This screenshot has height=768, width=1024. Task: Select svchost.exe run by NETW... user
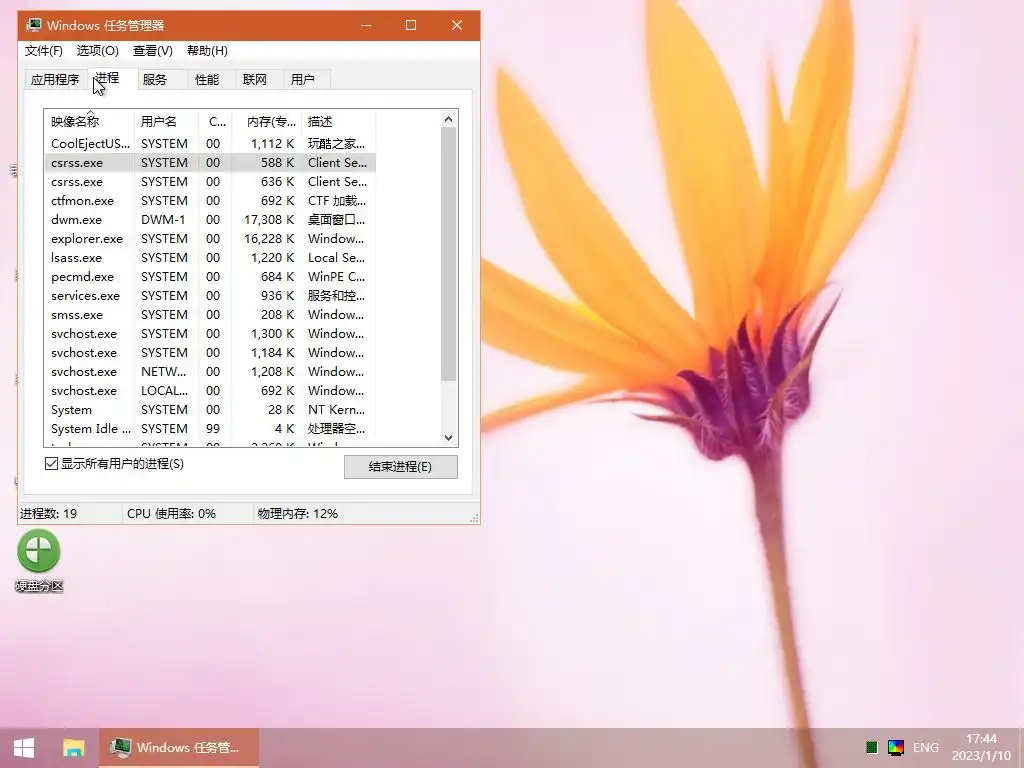pos(210,371)
